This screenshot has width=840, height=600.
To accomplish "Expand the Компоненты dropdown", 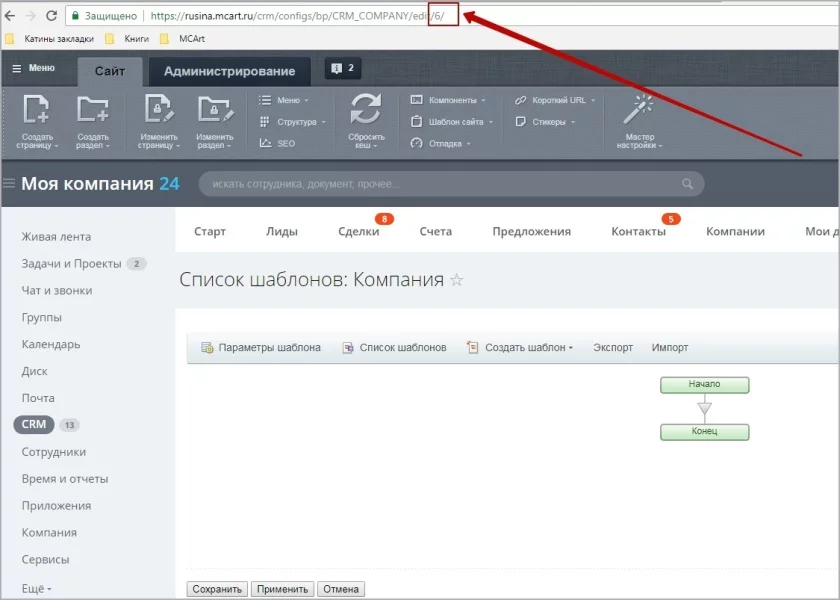I will click(x=448, y=100).
